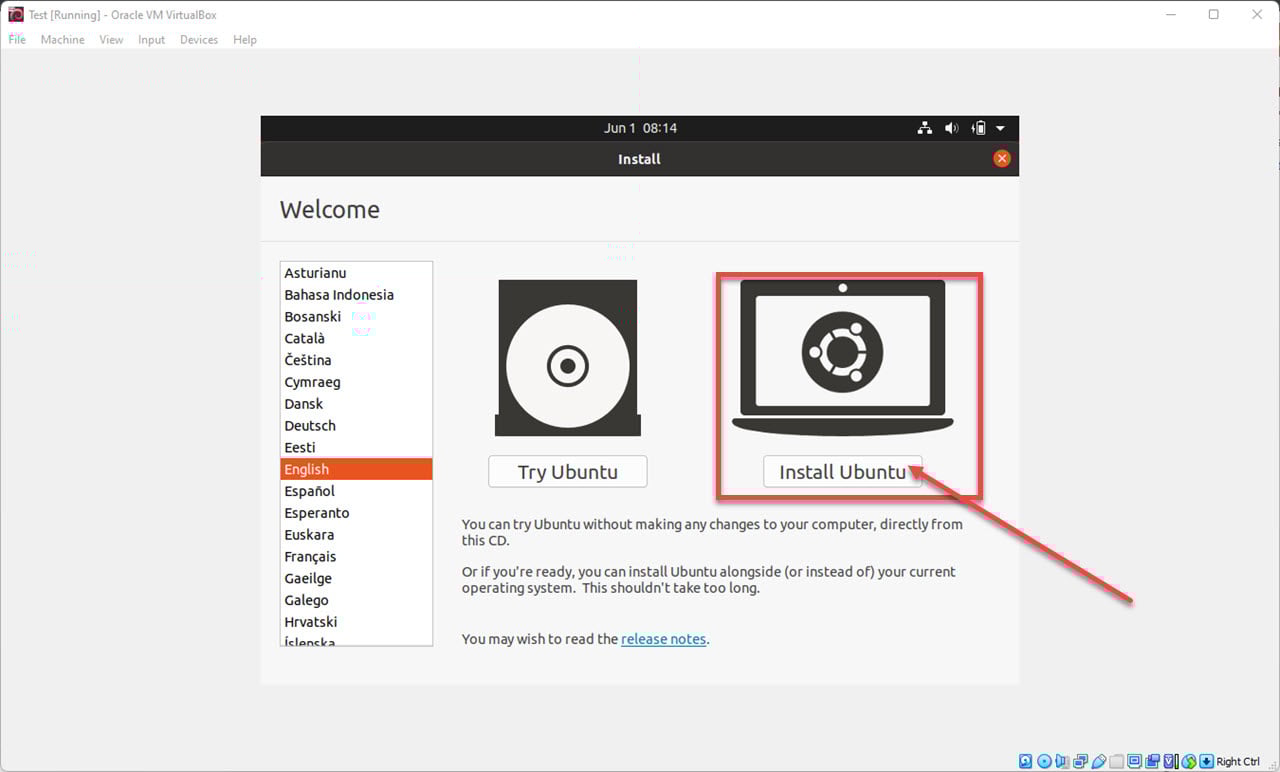Click the recording status bar icon
1280x772 pixels.
[1152, 761]
